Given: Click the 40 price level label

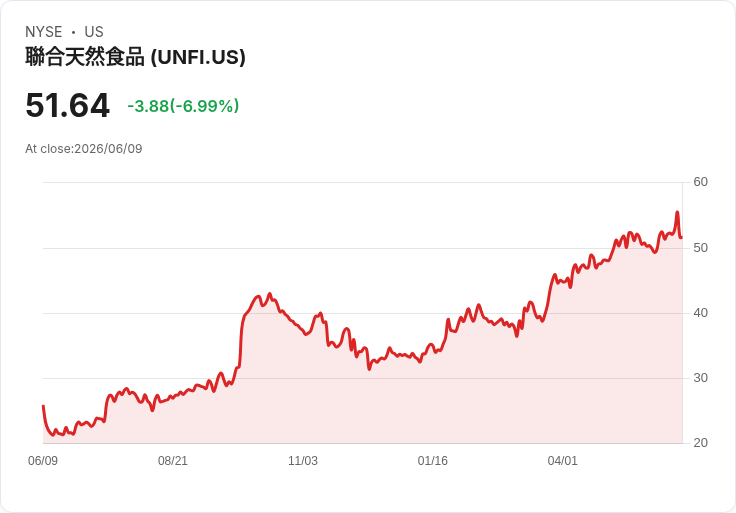Looking at the screenshot, I should click(700, 313).
